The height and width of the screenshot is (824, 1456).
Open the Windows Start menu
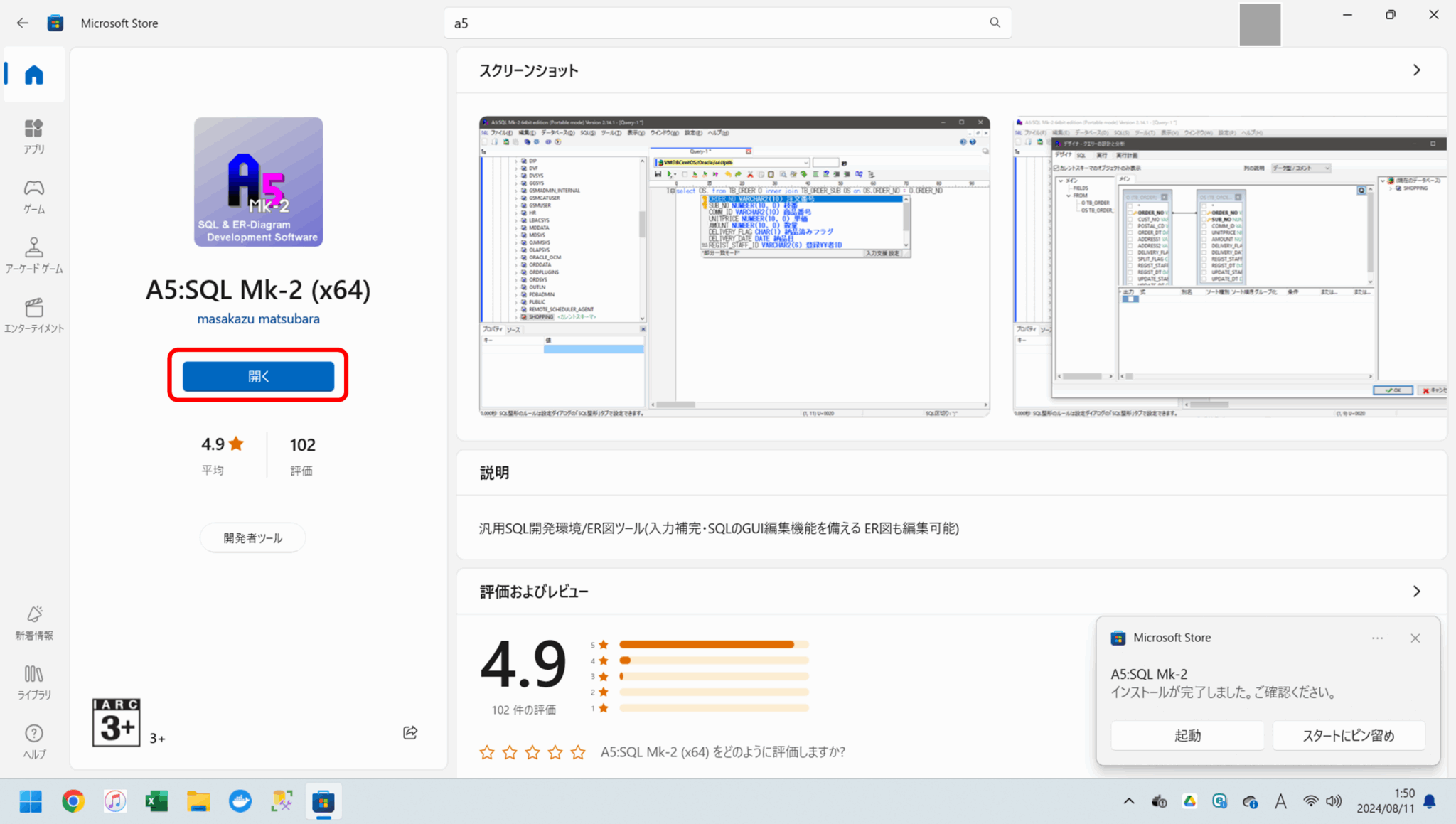point(30,801)
